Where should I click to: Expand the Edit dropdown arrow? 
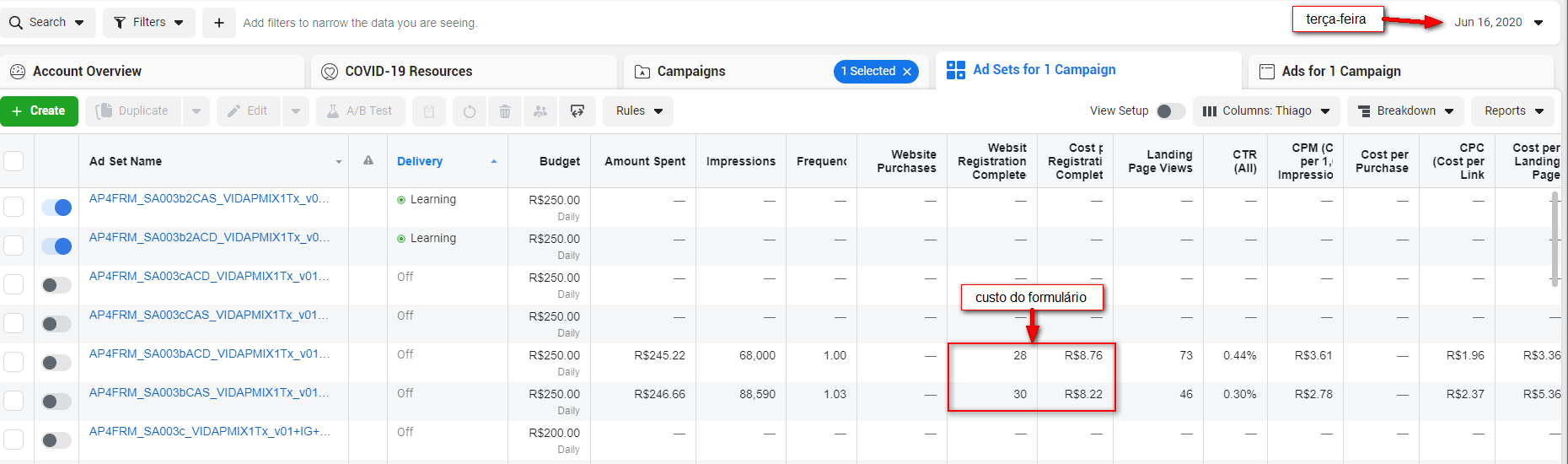click(x=296, y=111)
